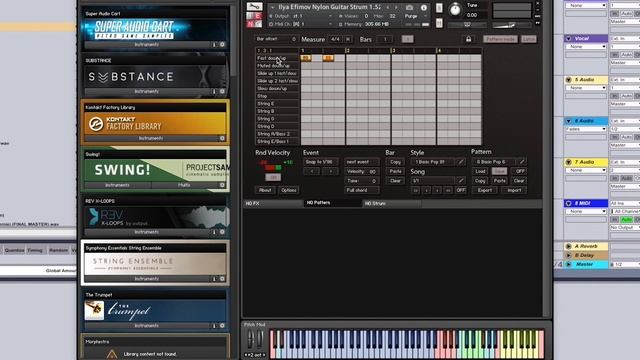Open the Purge dropdown menu
The width and height of the screenshot is (640, 360).
415,16
